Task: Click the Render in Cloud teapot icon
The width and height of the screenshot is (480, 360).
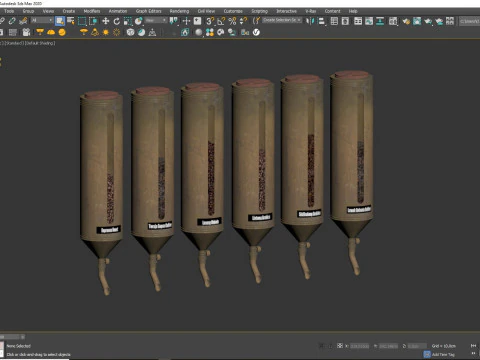Action: point(440,21)
